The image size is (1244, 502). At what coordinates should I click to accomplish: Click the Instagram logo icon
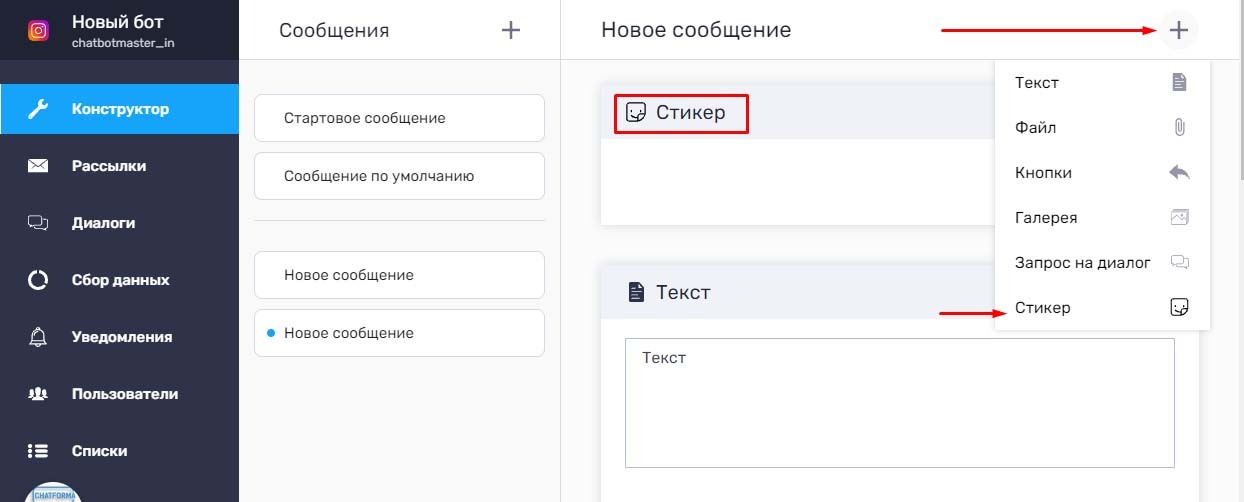click(x=38, y=30)
